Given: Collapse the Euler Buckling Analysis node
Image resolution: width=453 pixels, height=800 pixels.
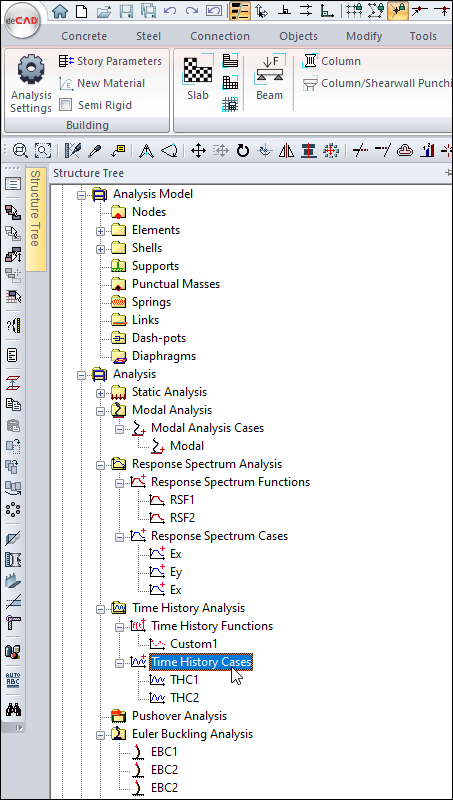Looking at the screenshot, I should tap(100, 735).
